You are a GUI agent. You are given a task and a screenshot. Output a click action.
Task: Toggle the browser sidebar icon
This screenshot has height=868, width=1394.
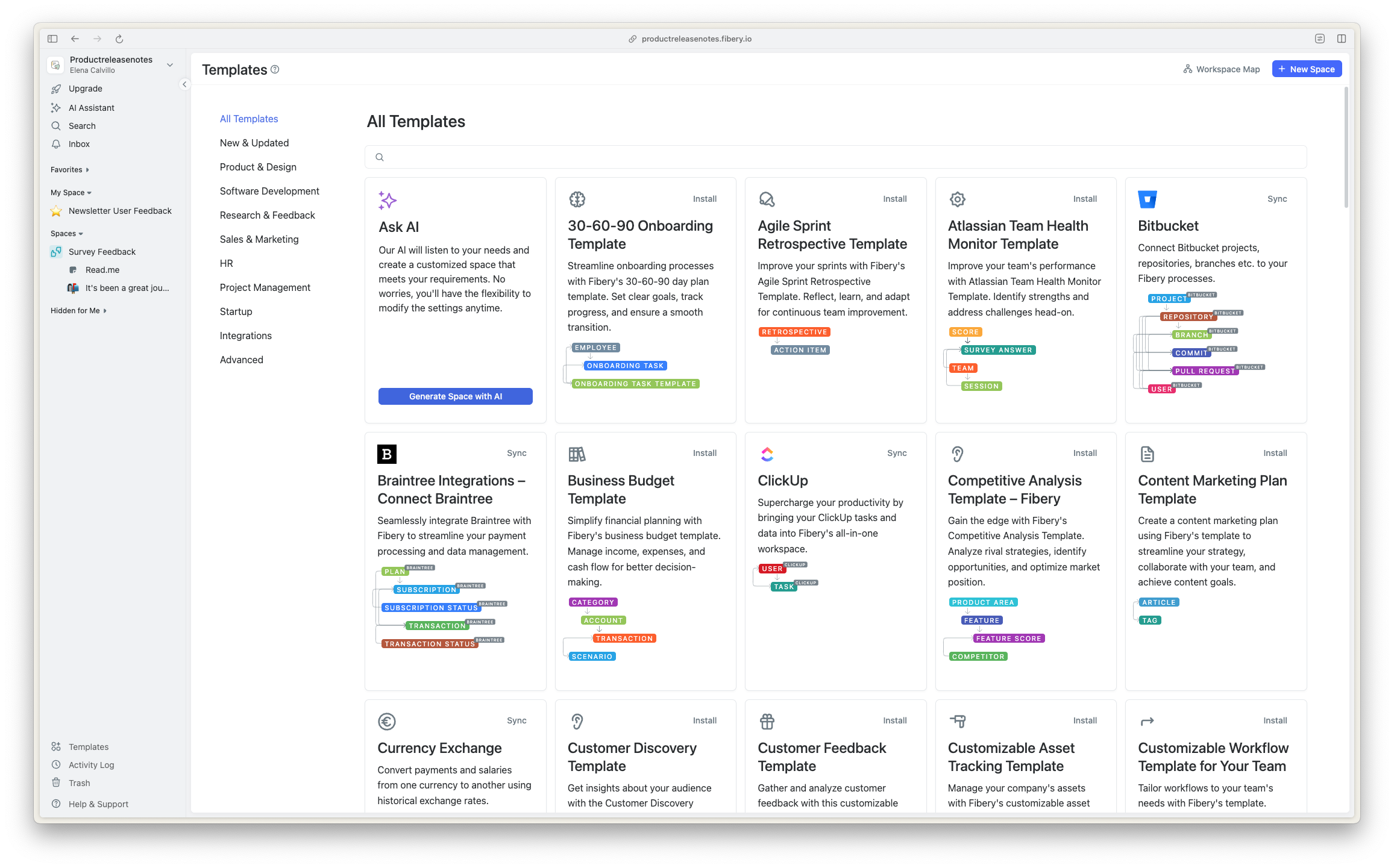click(52, 39)
